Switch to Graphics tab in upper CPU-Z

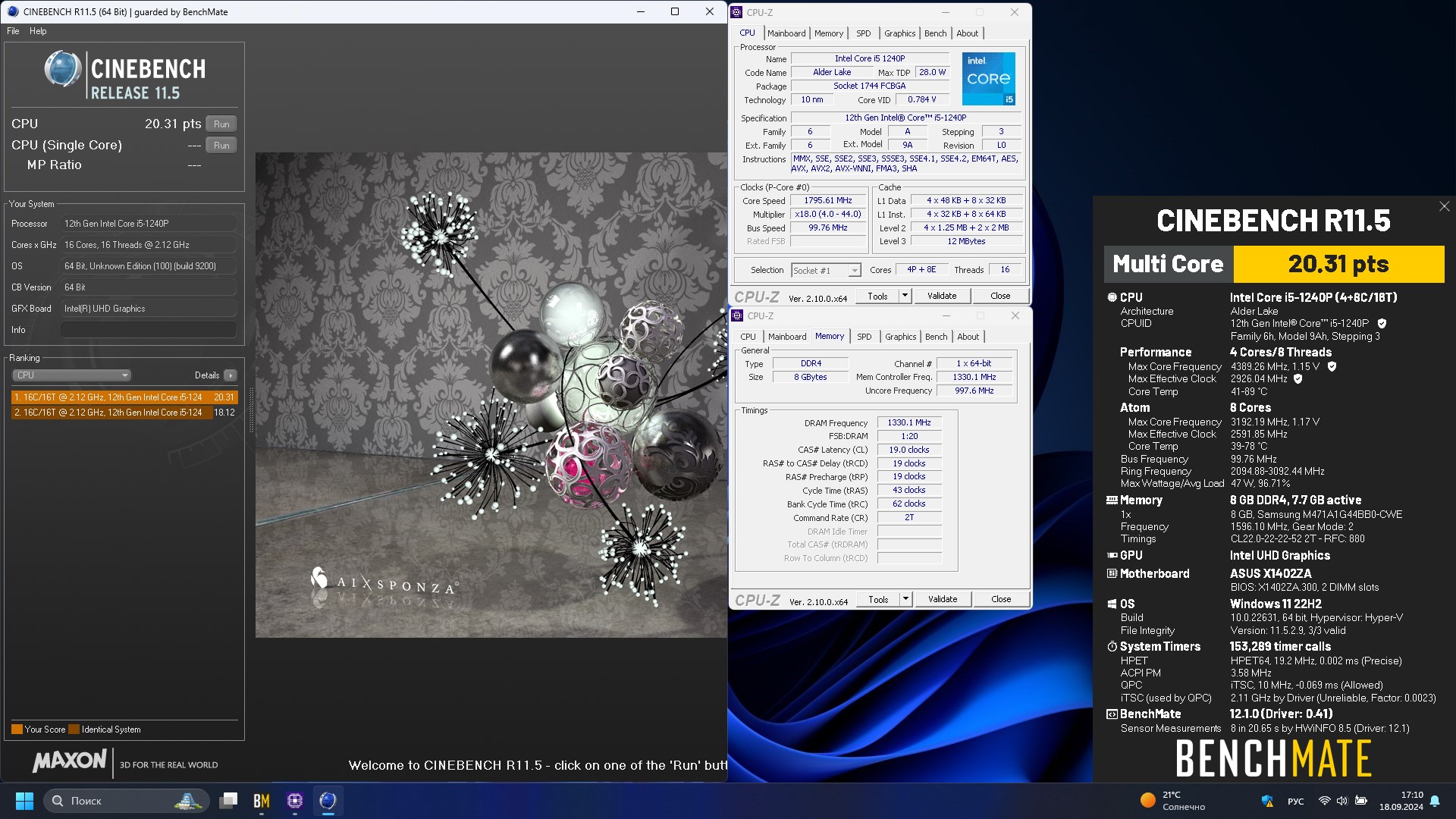[x=900, y=33]
